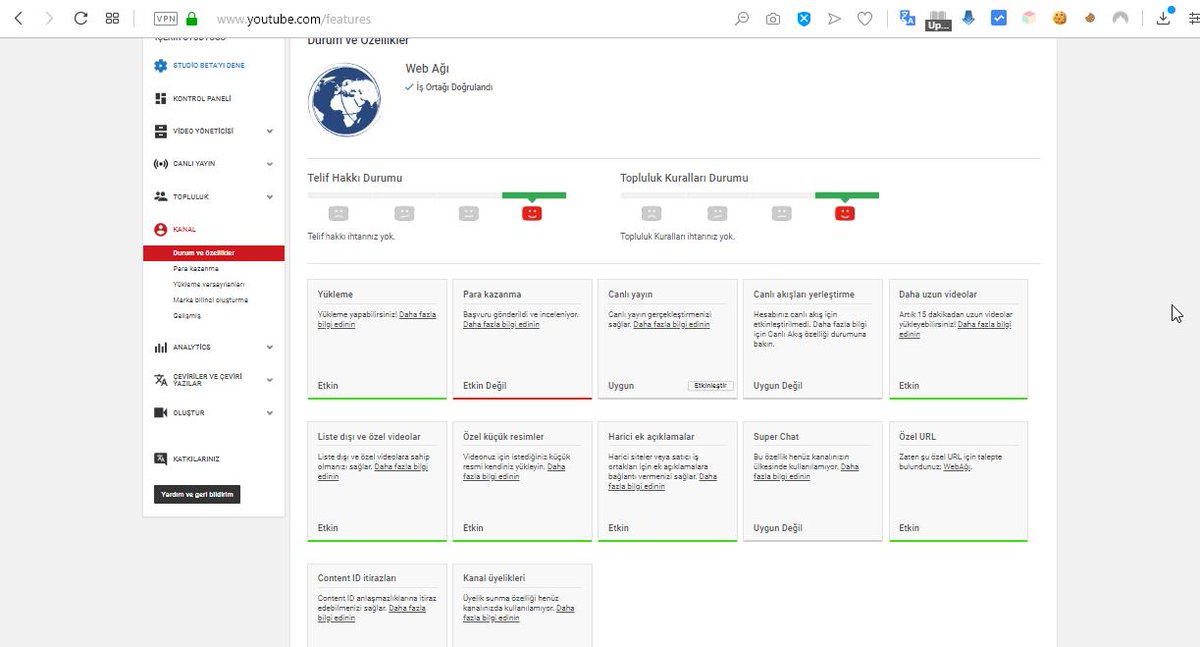
Task: Open learn more link in Yükleme card
Action: (376, 319)
